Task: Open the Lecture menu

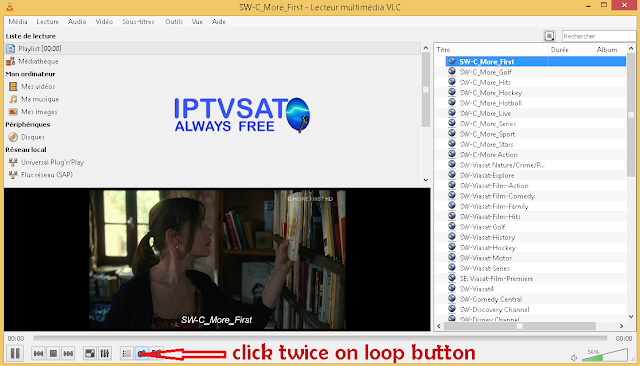Action: [48, 22]
